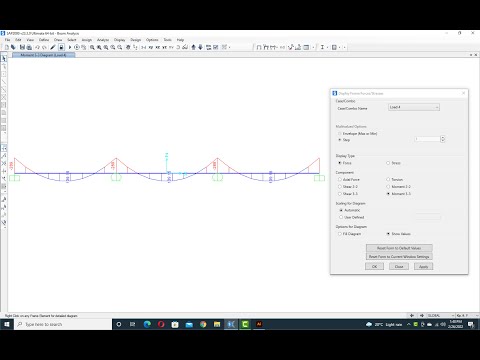Click the user defined scale factor field
This screenshot has width=480, height=360.
coord(428,217)
